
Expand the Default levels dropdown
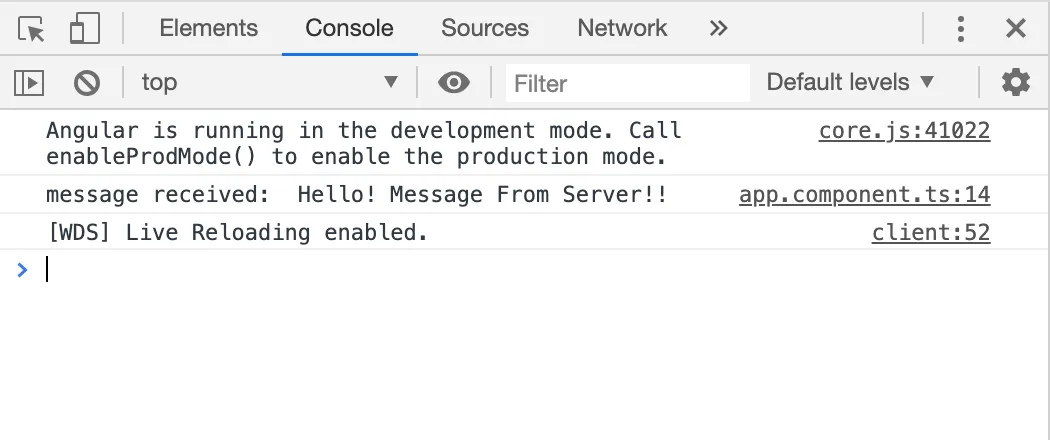click(850, 83)
